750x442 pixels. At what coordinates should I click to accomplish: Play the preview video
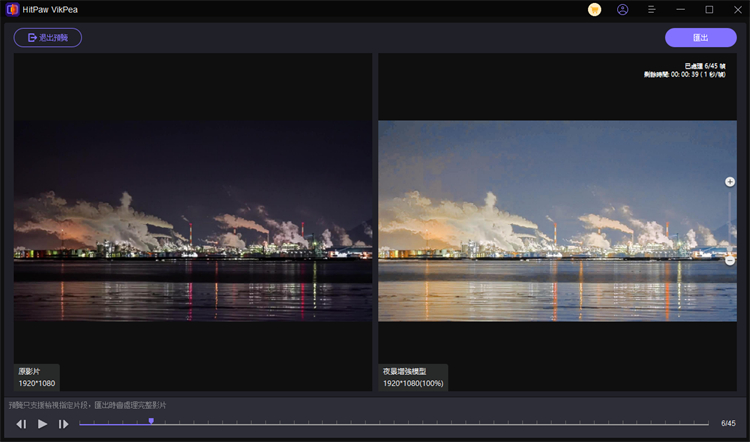42,424
